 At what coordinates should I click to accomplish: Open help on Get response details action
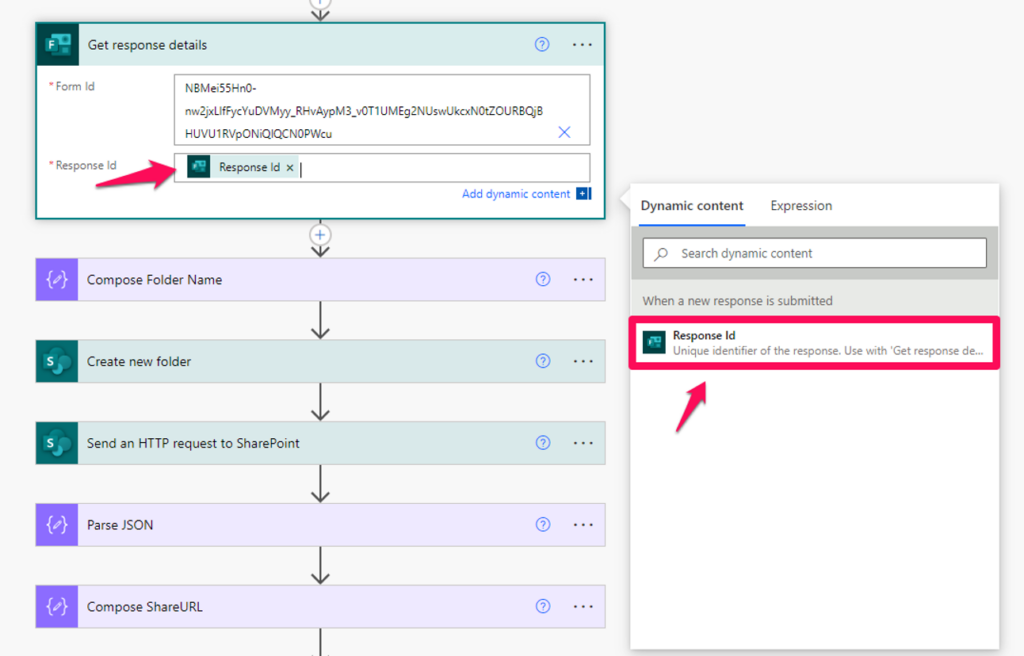coord(542,44)
